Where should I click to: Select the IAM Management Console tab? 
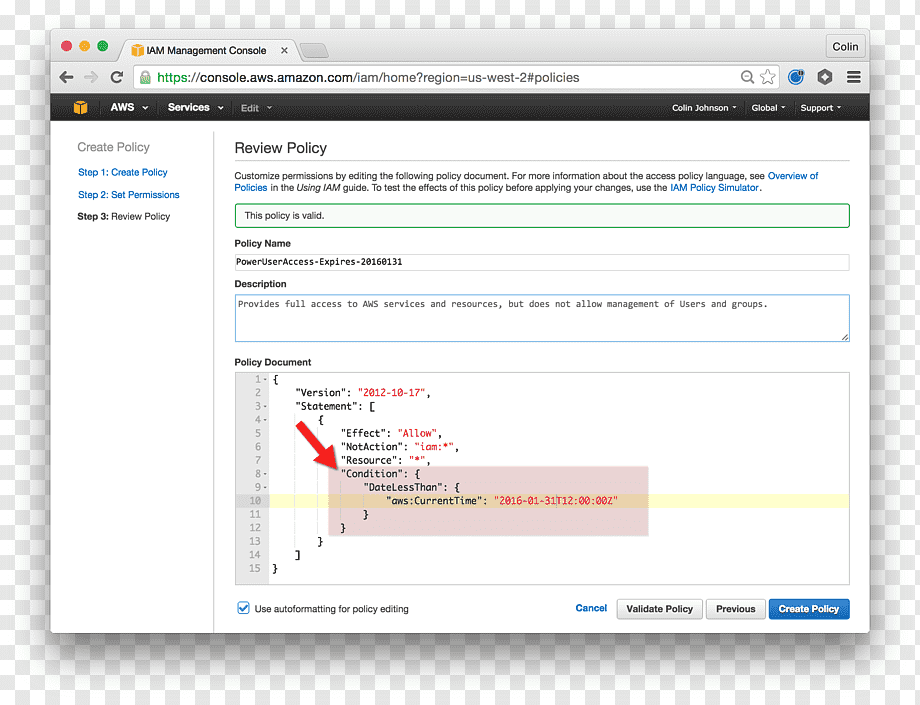(205, 50)
